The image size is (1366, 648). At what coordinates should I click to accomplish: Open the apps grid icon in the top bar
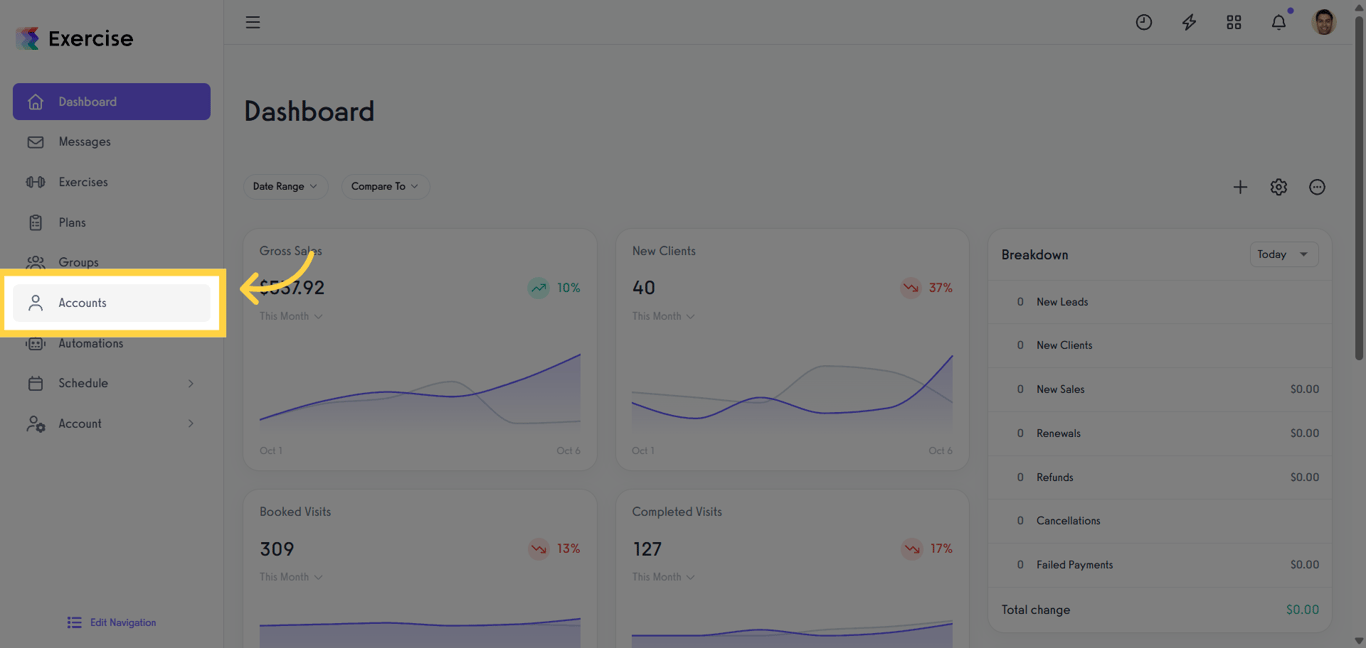click(1233, 21)
